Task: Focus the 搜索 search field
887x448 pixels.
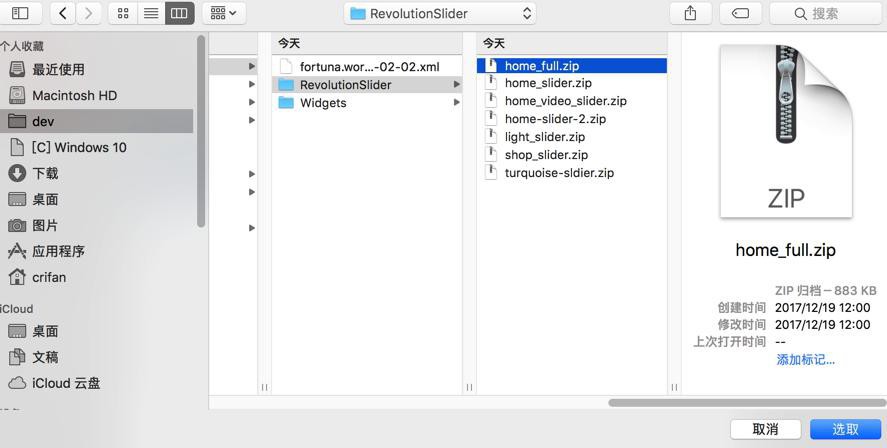Action: (x=827, y=13)
